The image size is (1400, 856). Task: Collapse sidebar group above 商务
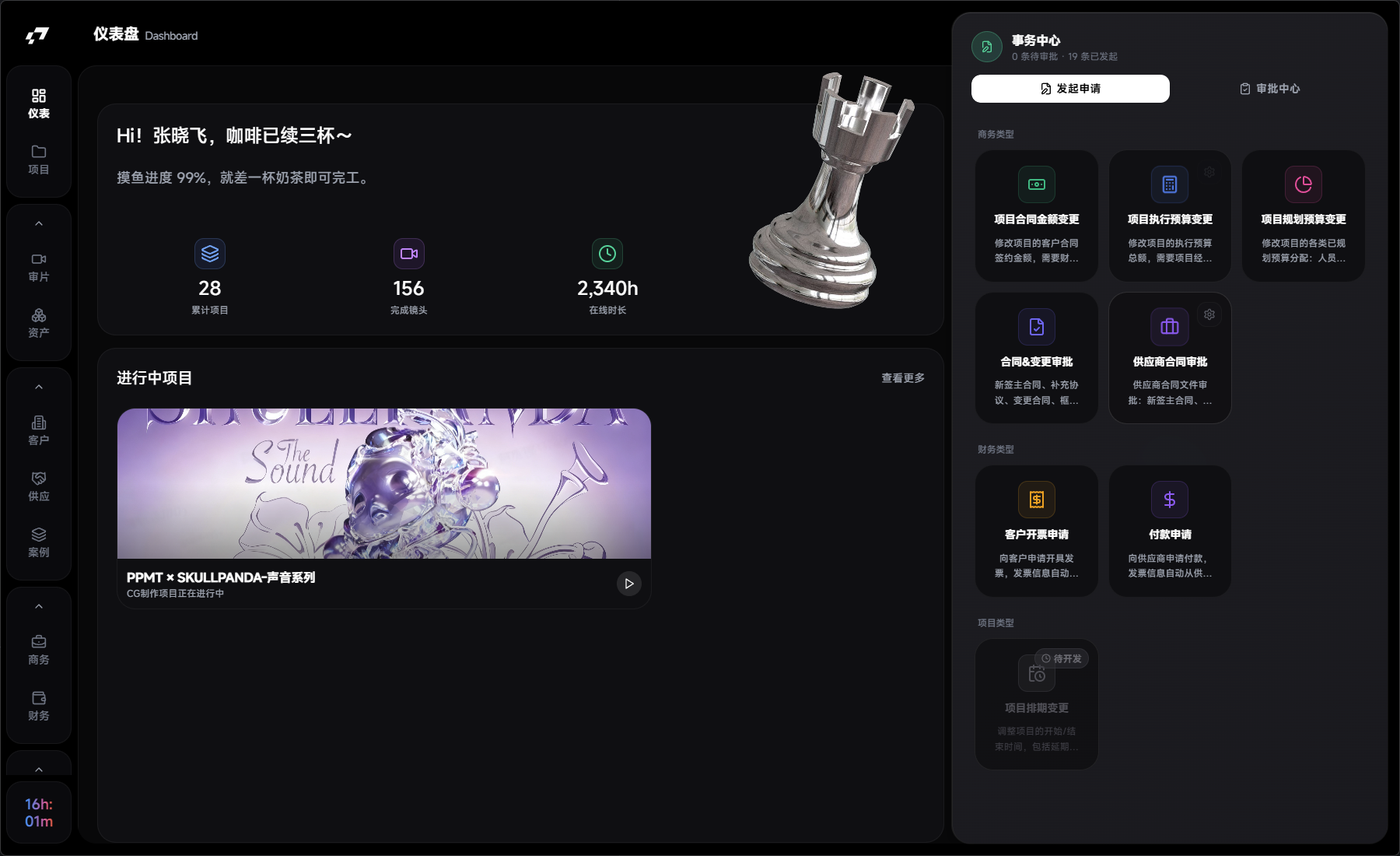(39, 607)
